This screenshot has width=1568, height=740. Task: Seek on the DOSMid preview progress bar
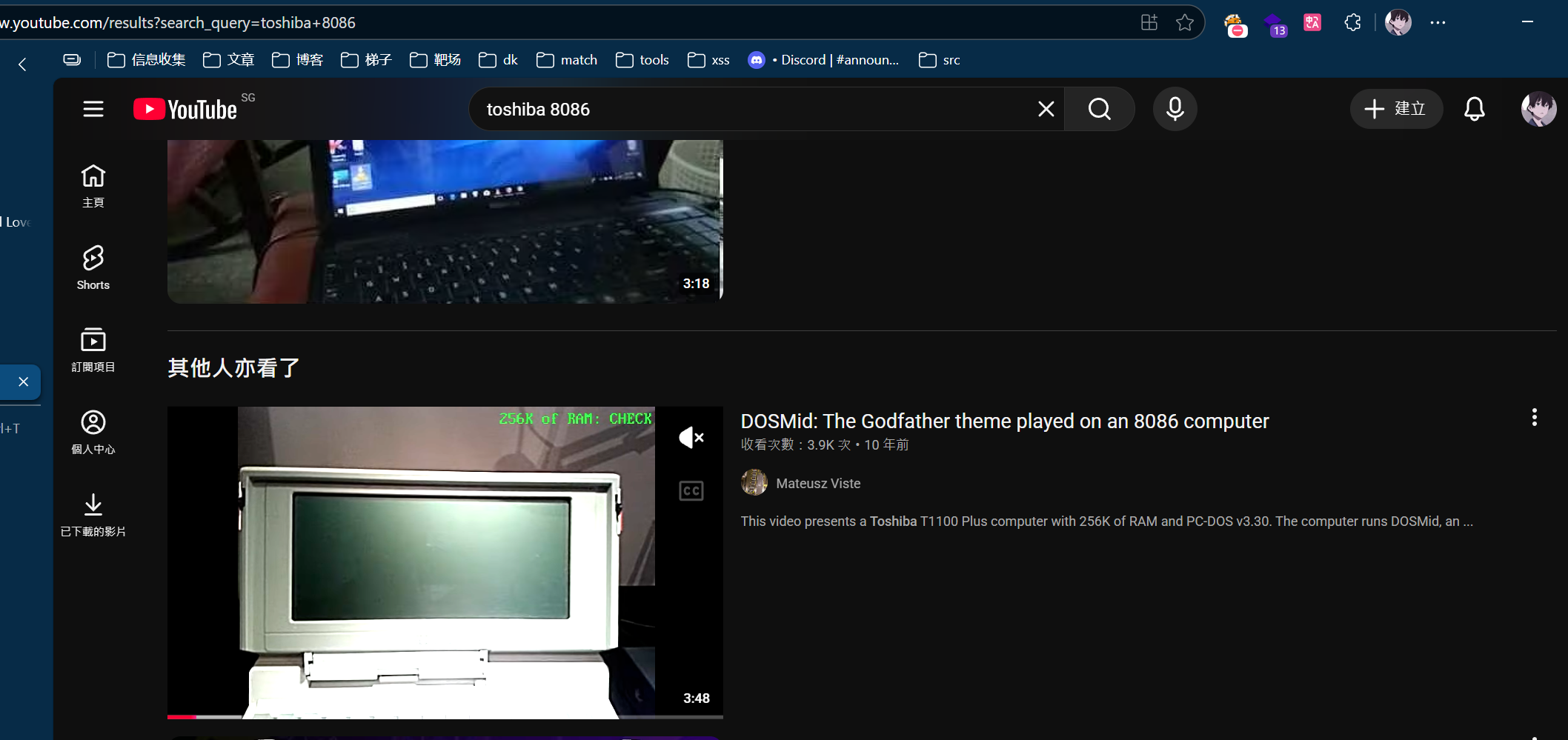(x=445, y=716)
